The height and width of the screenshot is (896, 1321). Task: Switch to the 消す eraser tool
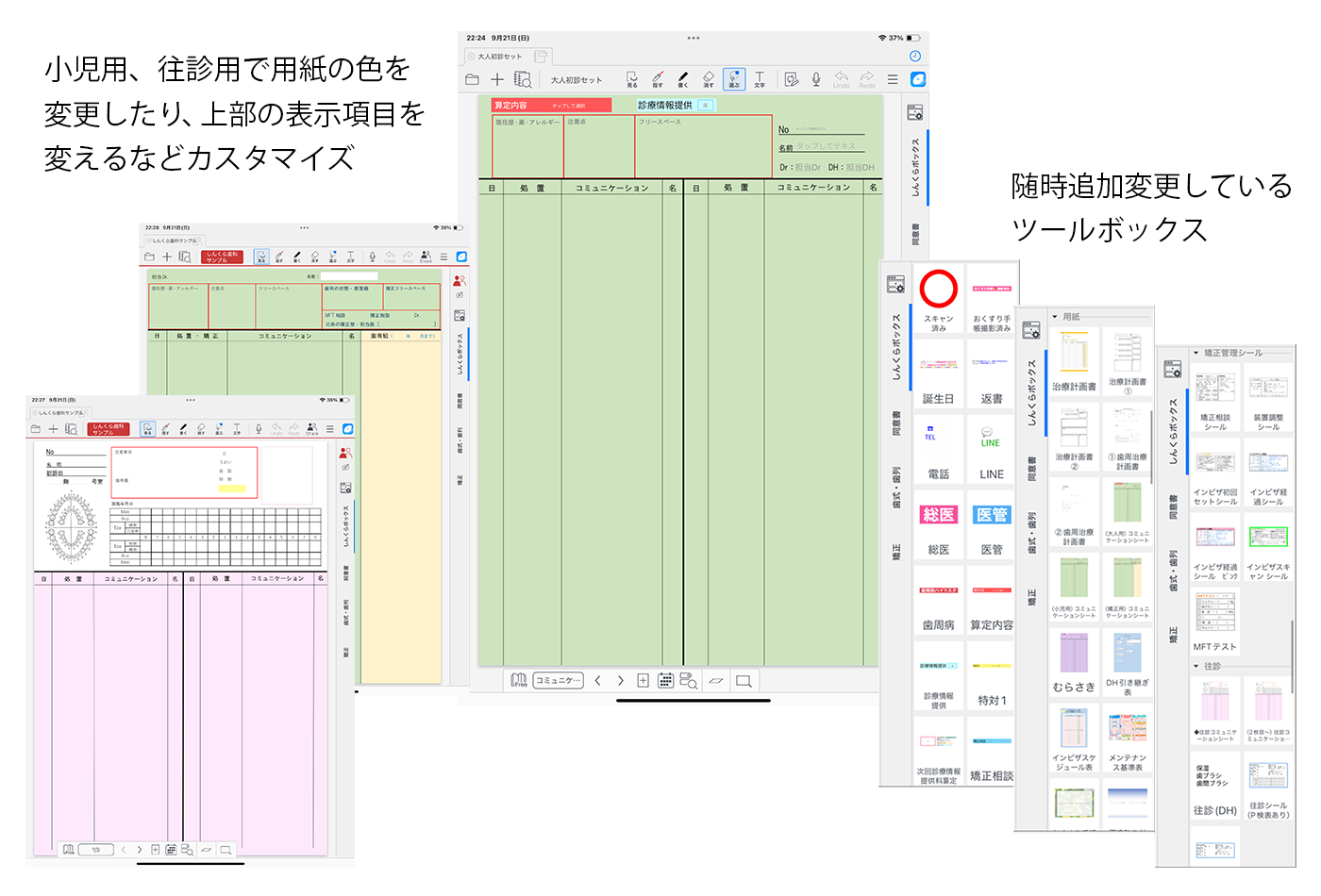tap(710, 79)
